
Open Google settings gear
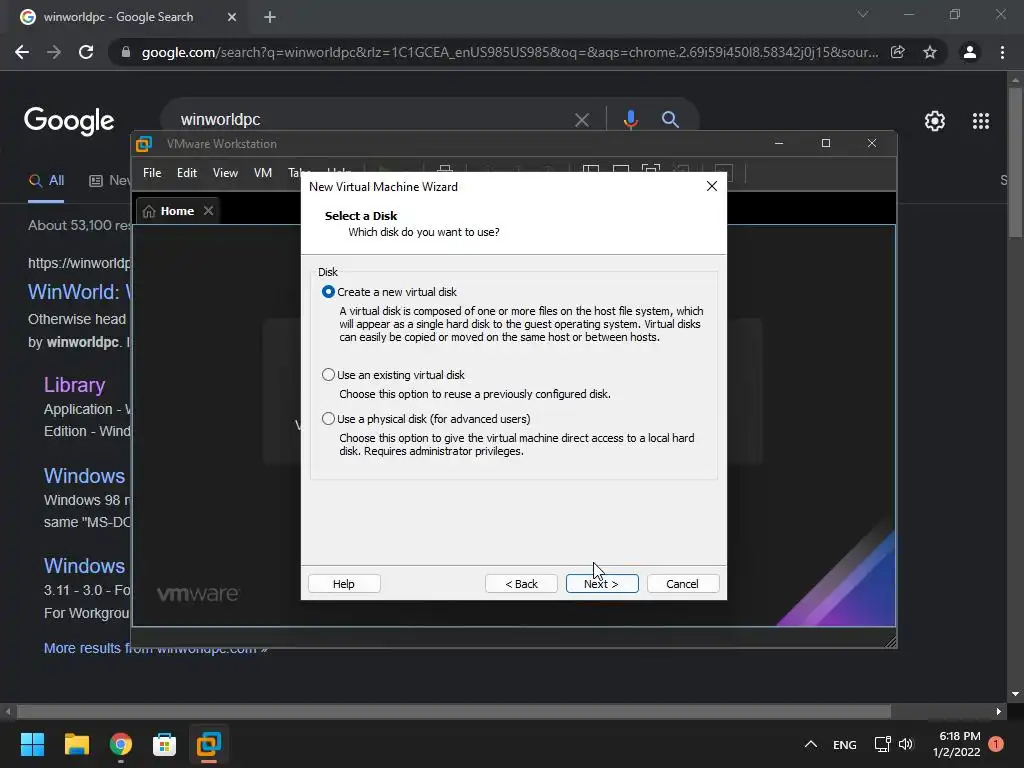935,121
